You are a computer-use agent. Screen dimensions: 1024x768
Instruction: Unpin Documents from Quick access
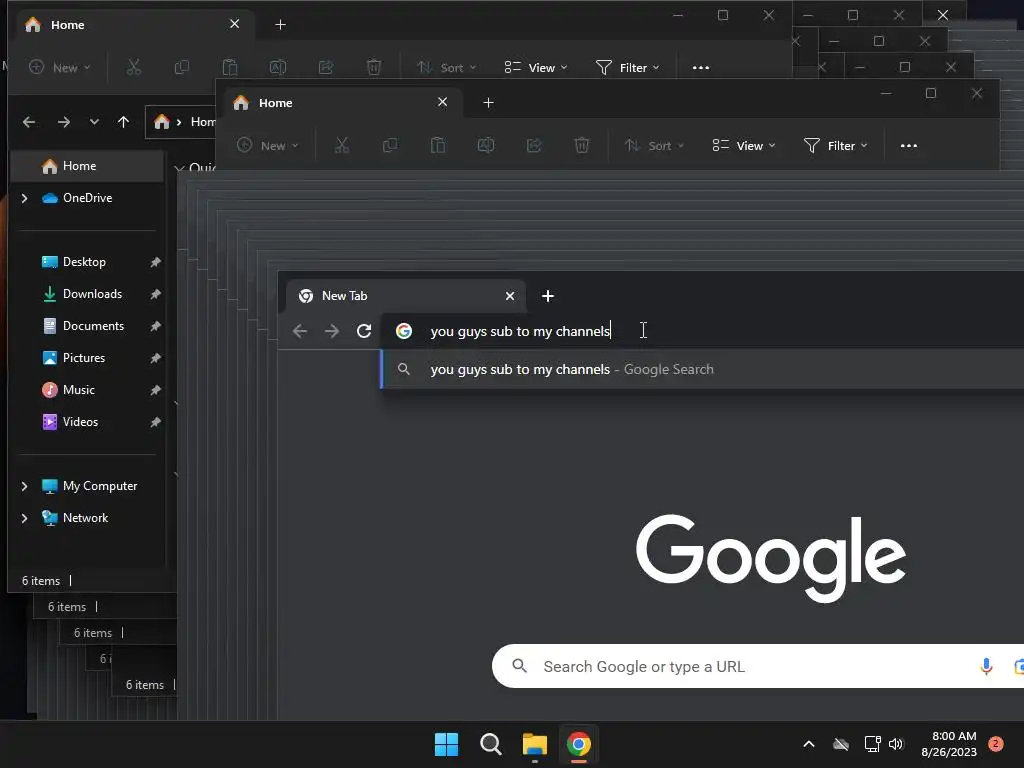click(155, 326)
